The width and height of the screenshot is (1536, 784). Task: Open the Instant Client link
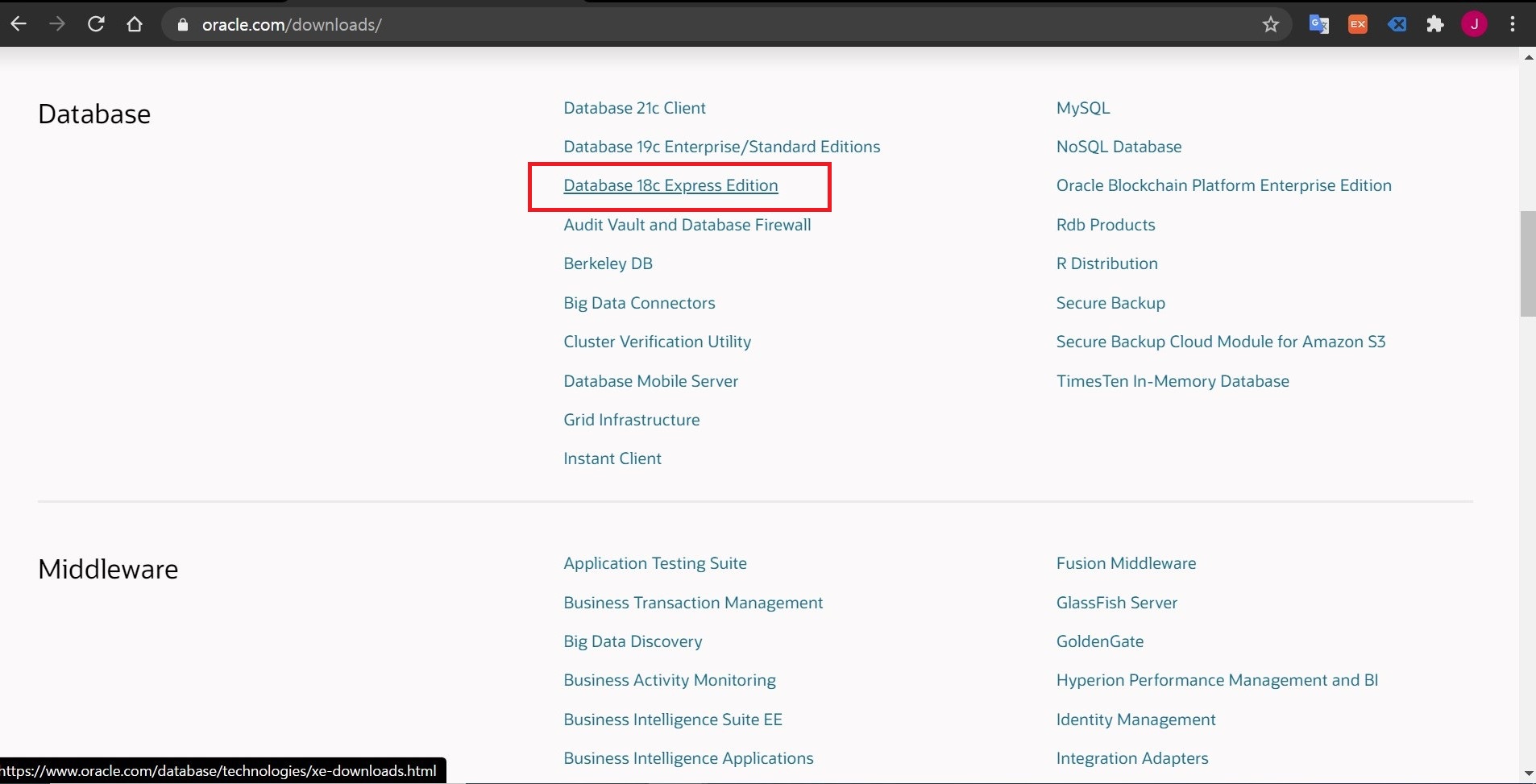pyautogui.click(x=612, y=458)
